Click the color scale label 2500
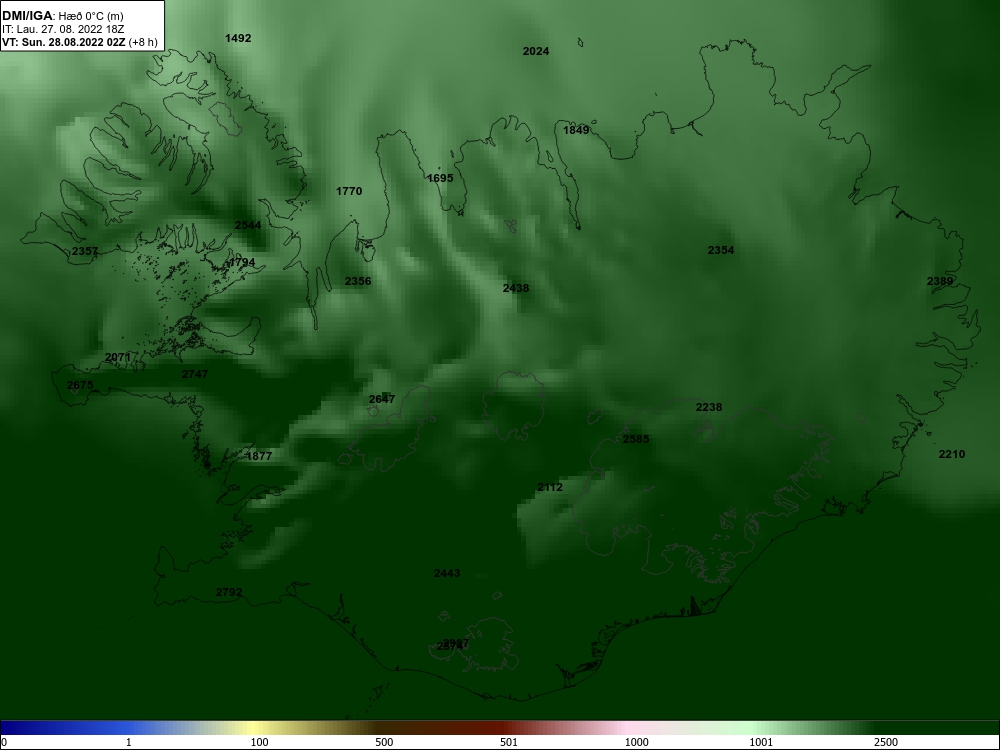This screenshot has height=750, width=1000. (886, 742)
